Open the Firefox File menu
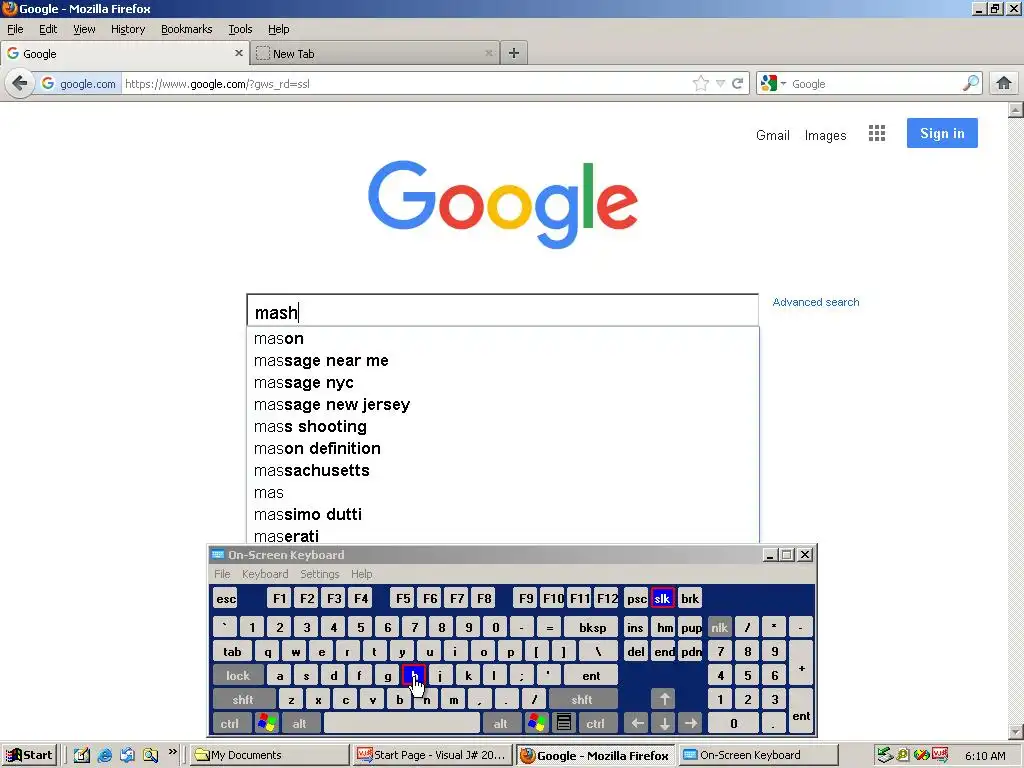This screenshot has width=1024, height=768. 15,29
